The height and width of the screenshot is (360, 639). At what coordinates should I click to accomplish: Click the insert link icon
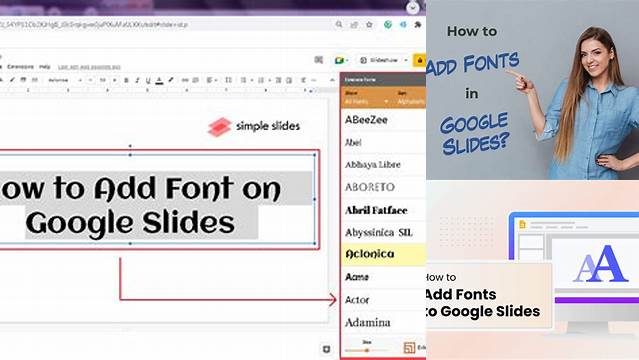pos(185,80)
